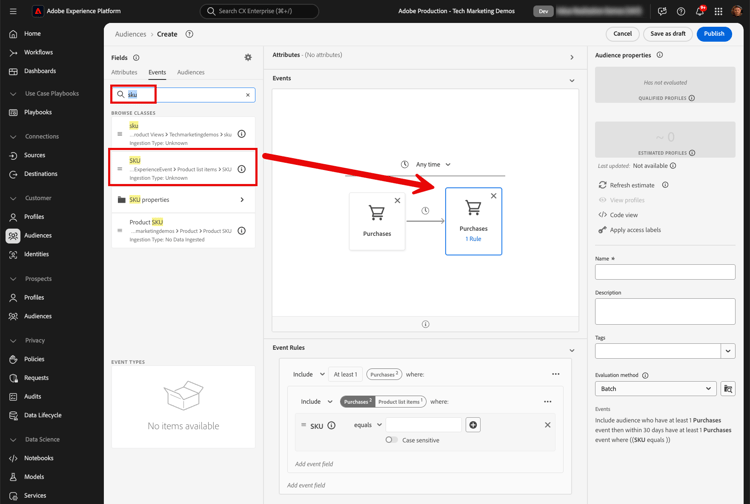Switch to the Attributes fields tab

pos(124,72)
